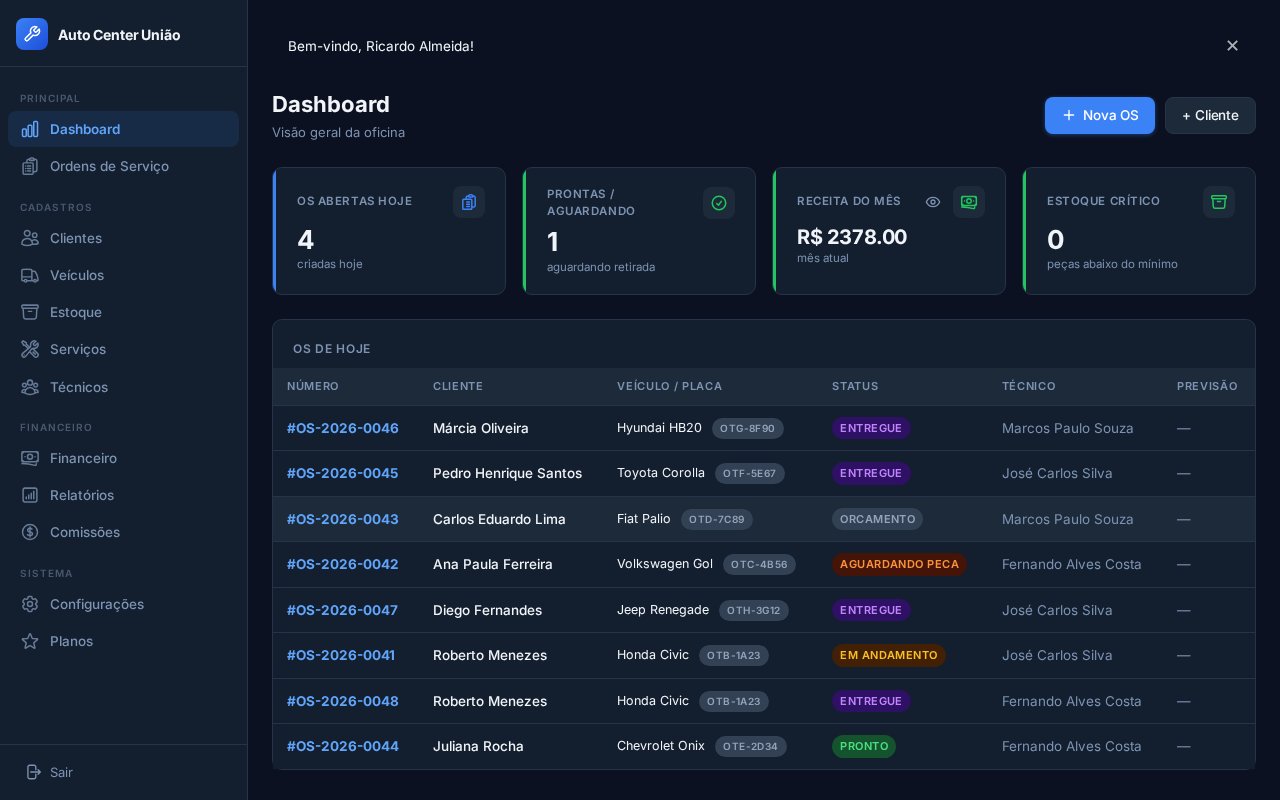
Task: Open the Veículos menu item
Action: tap(123, 275)
